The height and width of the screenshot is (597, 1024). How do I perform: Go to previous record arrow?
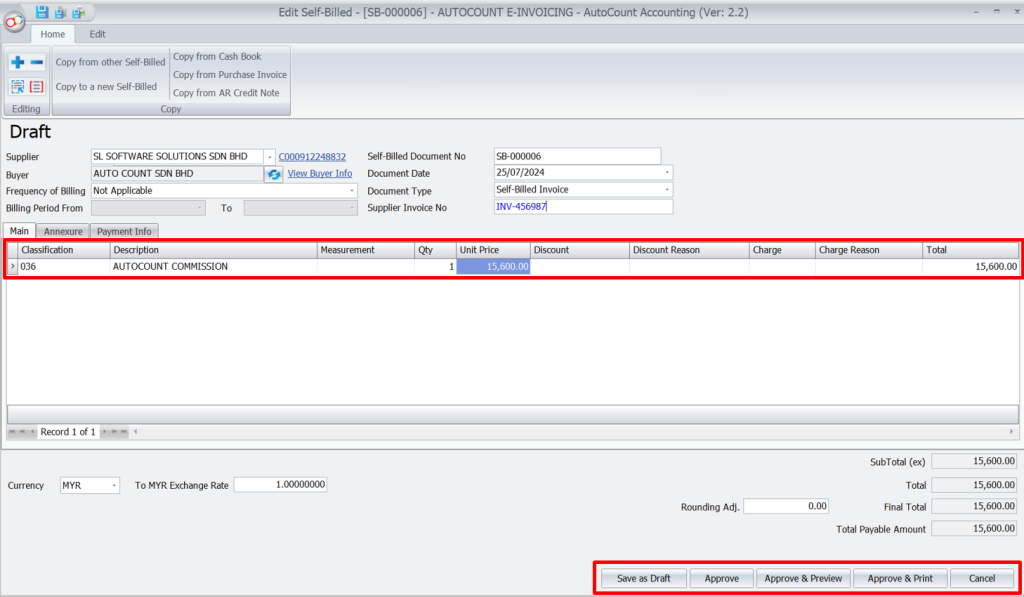33,432
